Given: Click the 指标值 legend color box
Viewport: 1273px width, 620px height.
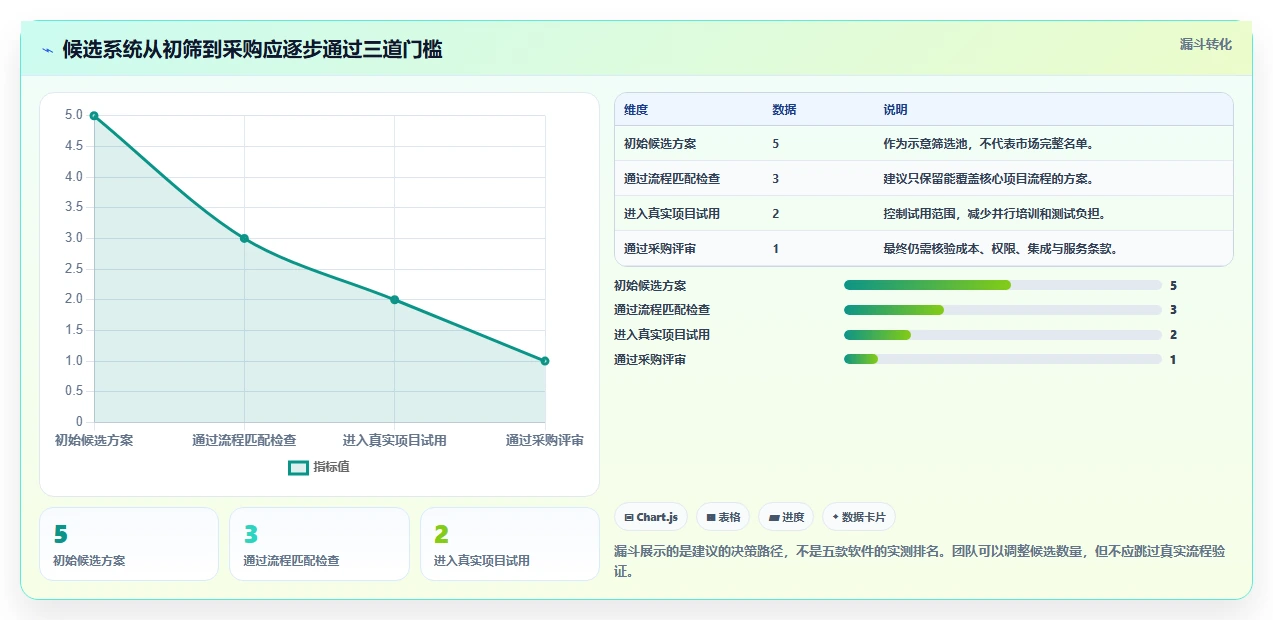Looking at the screenshot, I should (x=298, y=467).
